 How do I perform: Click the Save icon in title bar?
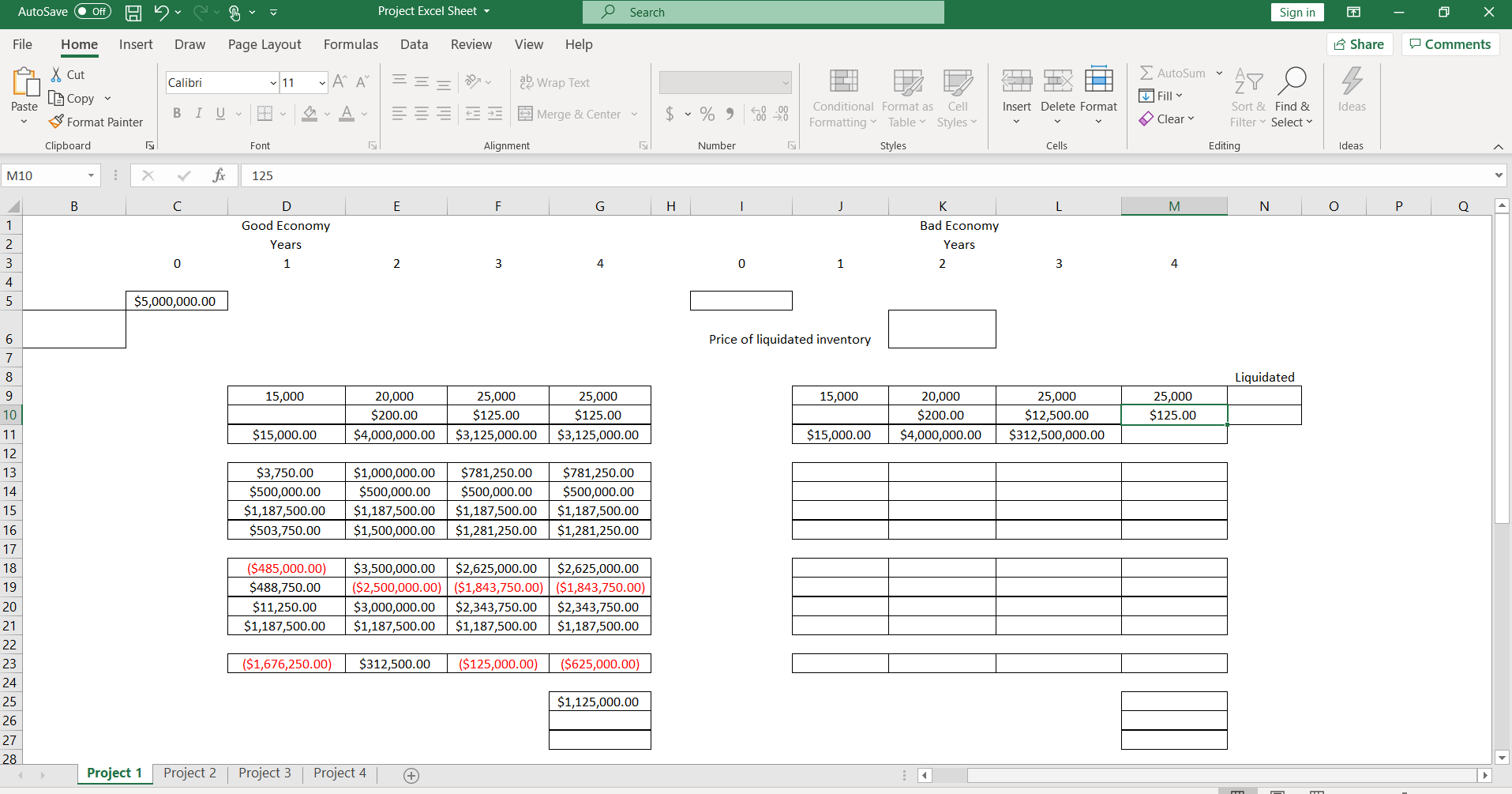tap(133, 12)
